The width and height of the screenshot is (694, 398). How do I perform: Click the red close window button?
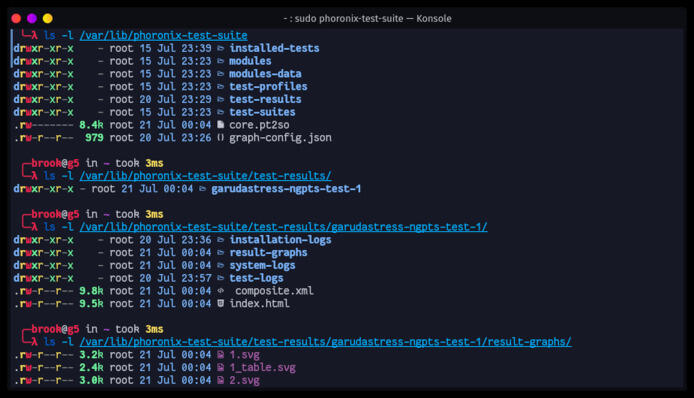(x=16, y=18)
